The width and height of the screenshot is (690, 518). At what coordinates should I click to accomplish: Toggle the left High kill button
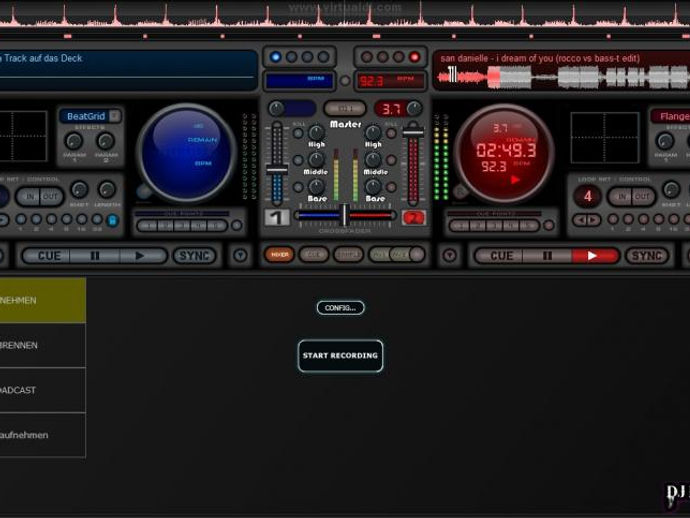tap(298, 133)
